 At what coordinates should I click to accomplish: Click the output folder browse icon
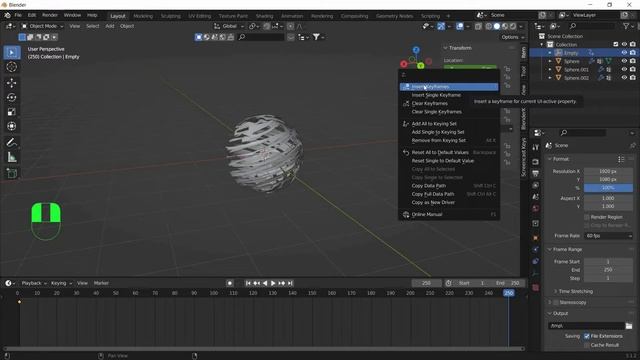629,326
